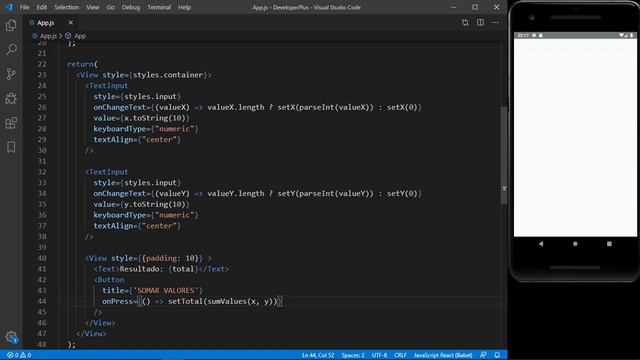Open the Terminal menu
This screenshot has width=640, height=360.
point(159,7)
